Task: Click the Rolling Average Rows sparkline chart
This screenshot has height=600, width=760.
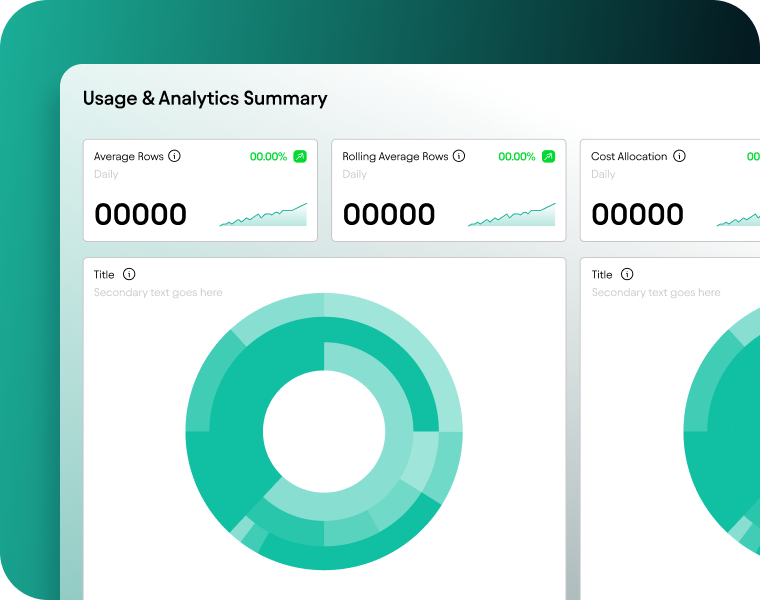Action: [512, 215]
